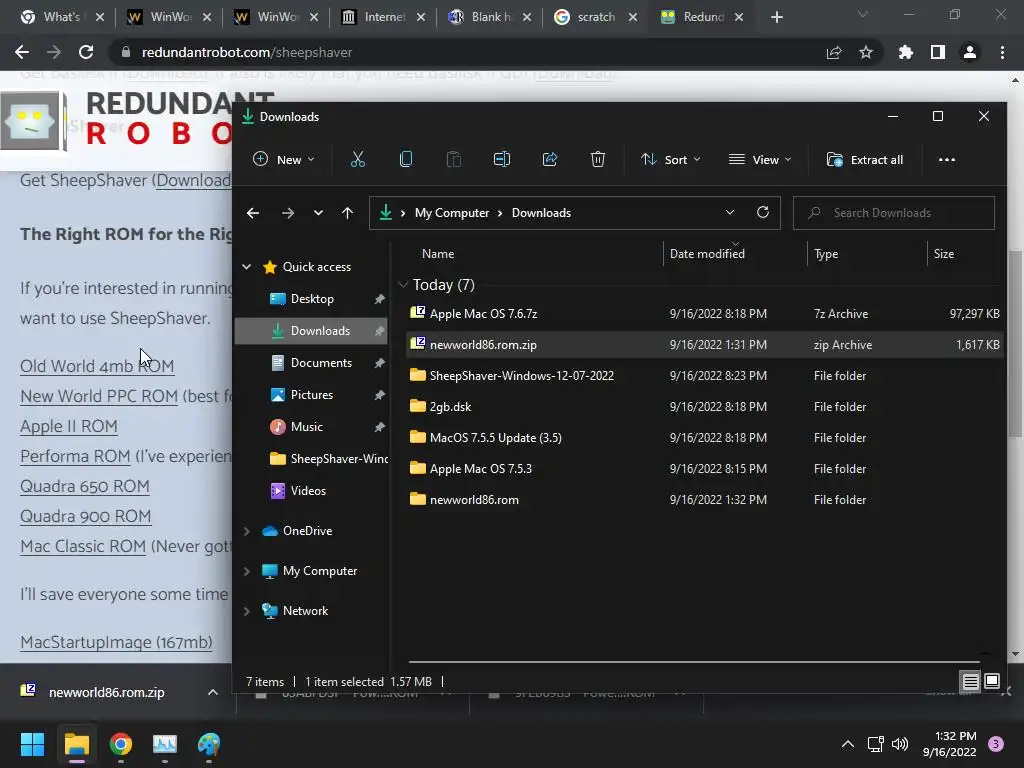
Task: Open File Explorer from the taskbar
Action: (x=76, y=744)
